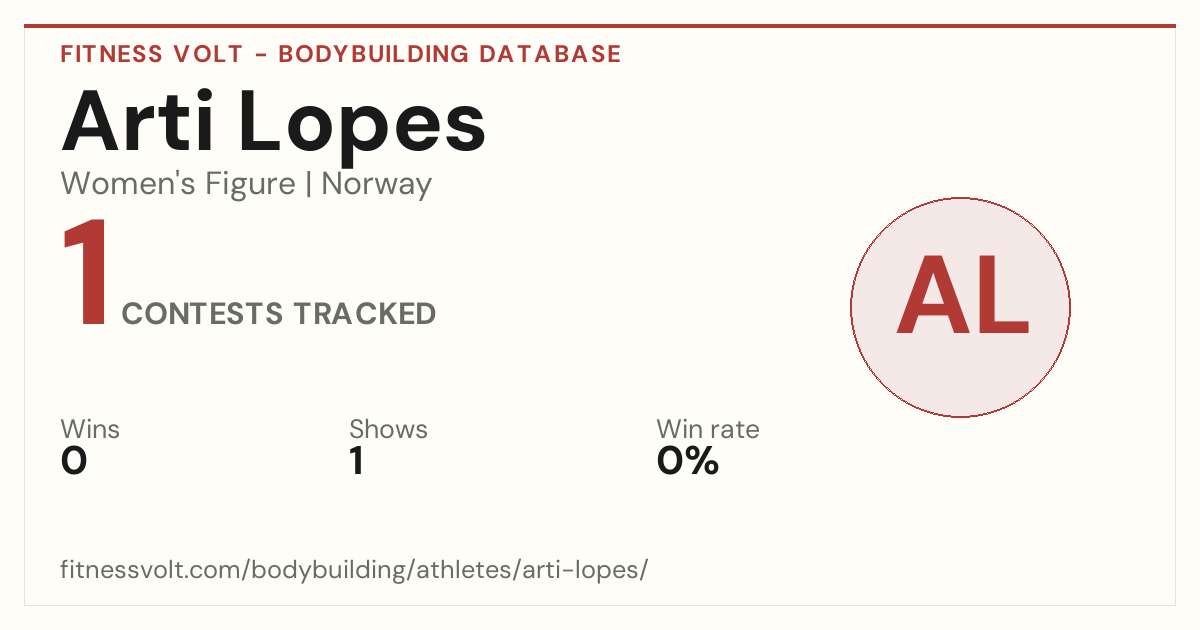
Task: Click the Shows value 1
Action: click(357, 461)
